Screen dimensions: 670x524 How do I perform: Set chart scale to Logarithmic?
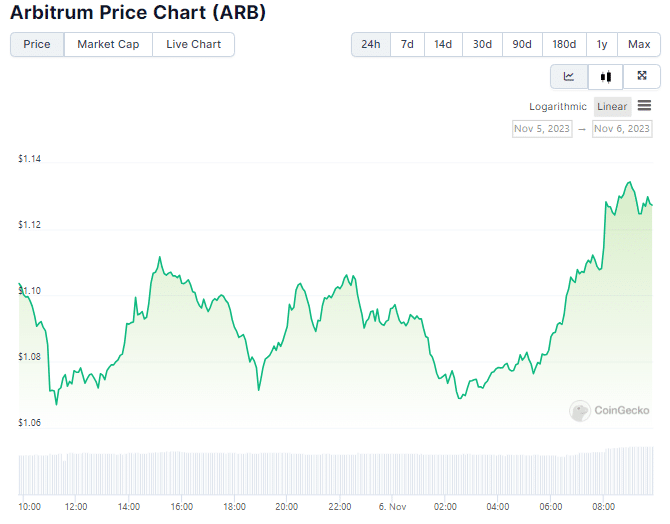(558, 107)
